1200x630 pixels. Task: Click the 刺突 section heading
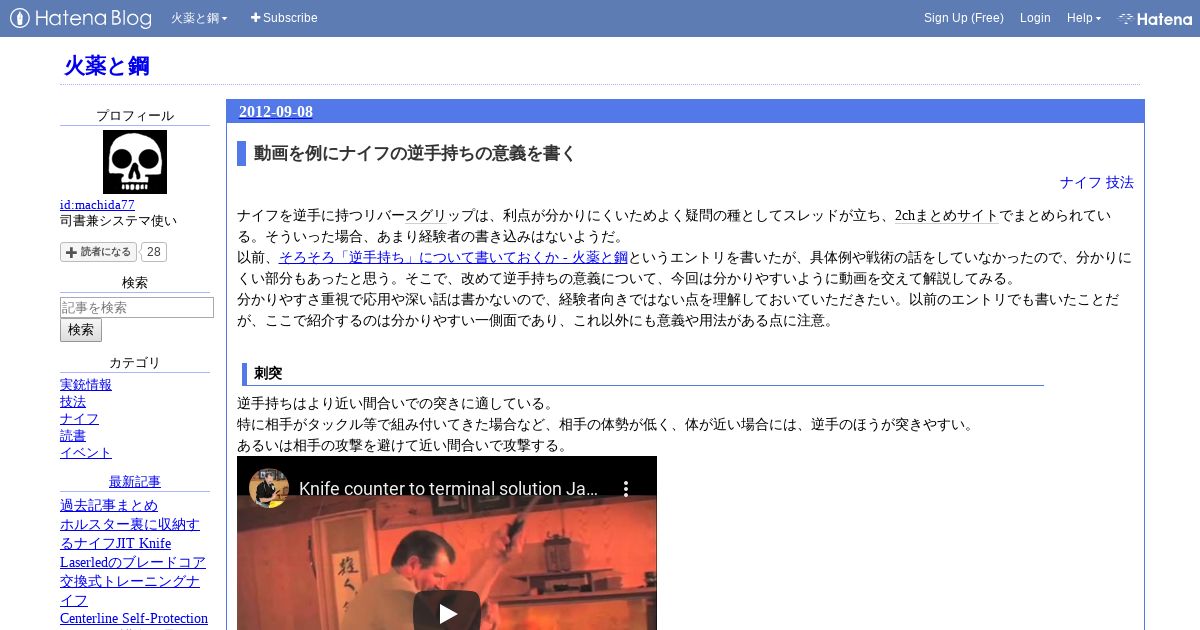tap(268, 374)
